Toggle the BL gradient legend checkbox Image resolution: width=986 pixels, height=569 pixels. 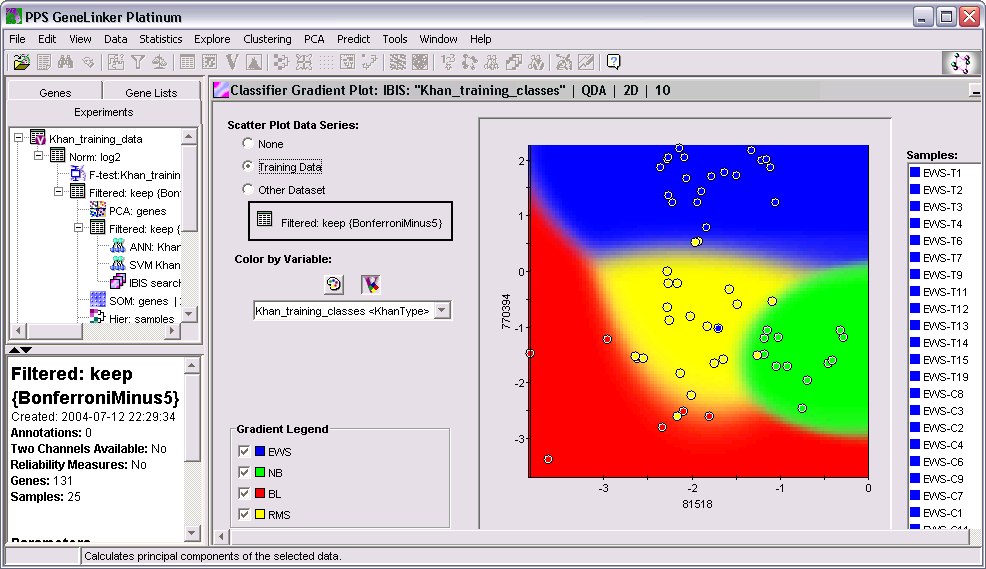(x=244, y=493)
